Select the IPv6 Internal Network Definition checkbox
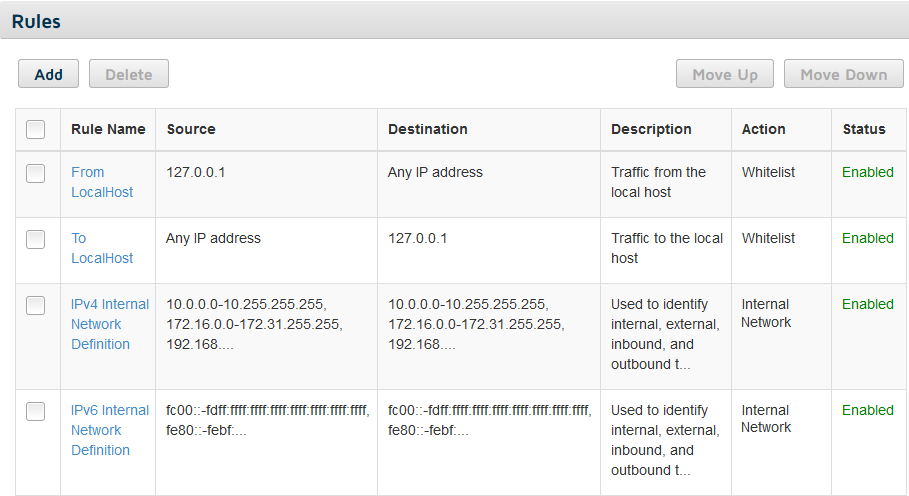The height and width of the screenshot is (496, 909). (35, 411)
